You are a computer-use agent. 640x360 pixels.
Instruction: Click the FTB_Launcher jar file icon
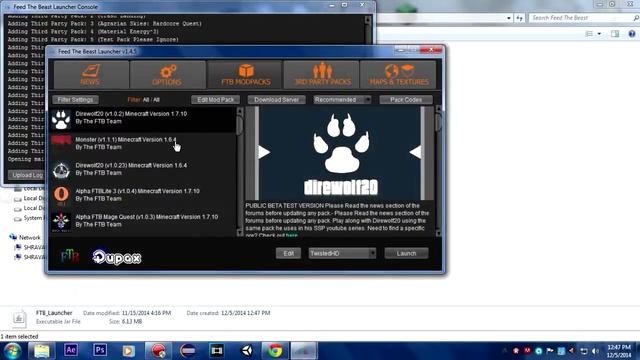point(19,318)
